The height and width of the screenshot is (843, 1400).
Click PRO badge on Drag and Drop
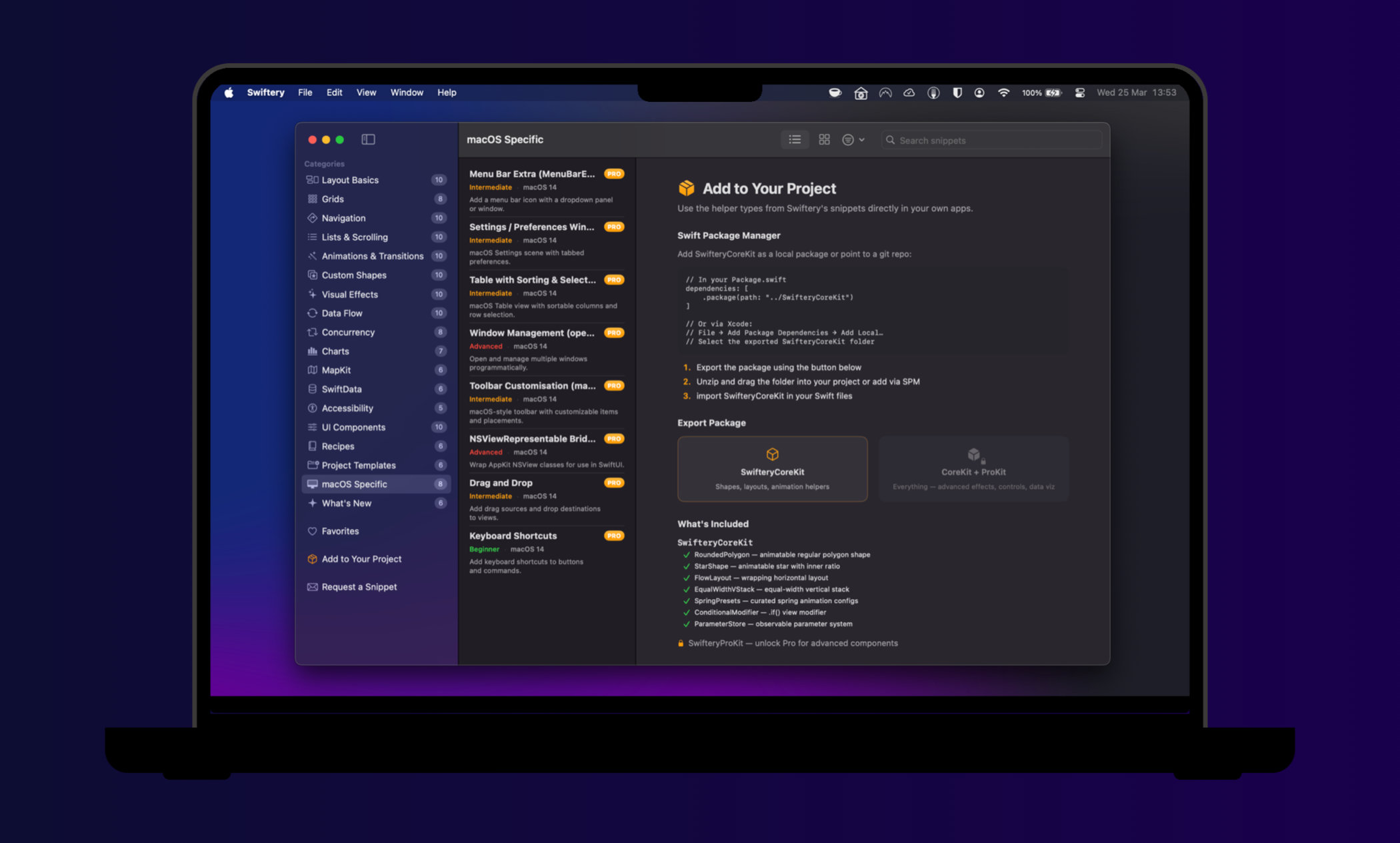coord(614,482)
